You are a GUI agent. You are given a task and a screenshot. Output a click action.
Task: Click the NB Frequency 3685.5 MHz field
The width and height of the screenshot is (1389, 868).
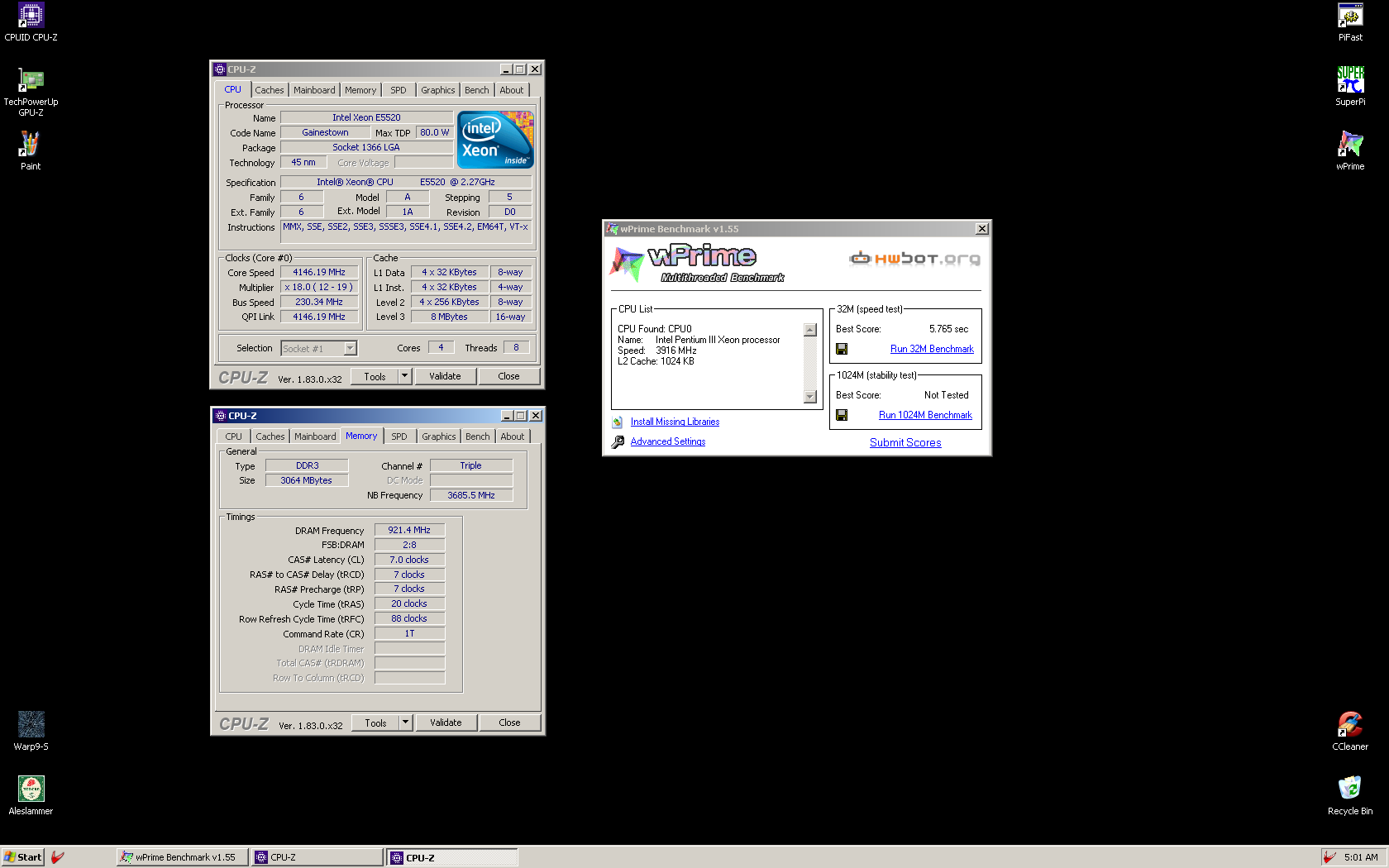coord(471,495)
